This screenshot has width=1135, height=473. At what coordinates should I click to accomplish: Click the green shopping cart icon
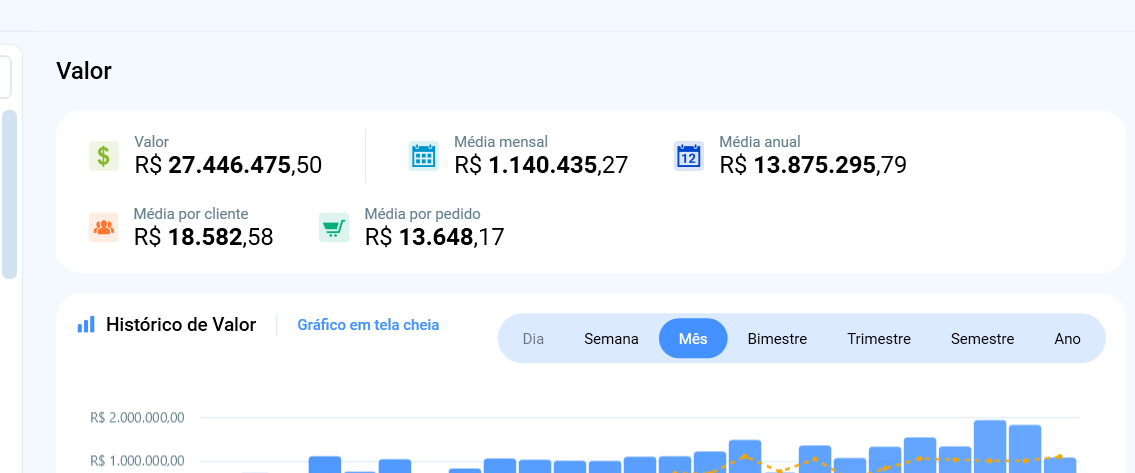tap(334, 228)
